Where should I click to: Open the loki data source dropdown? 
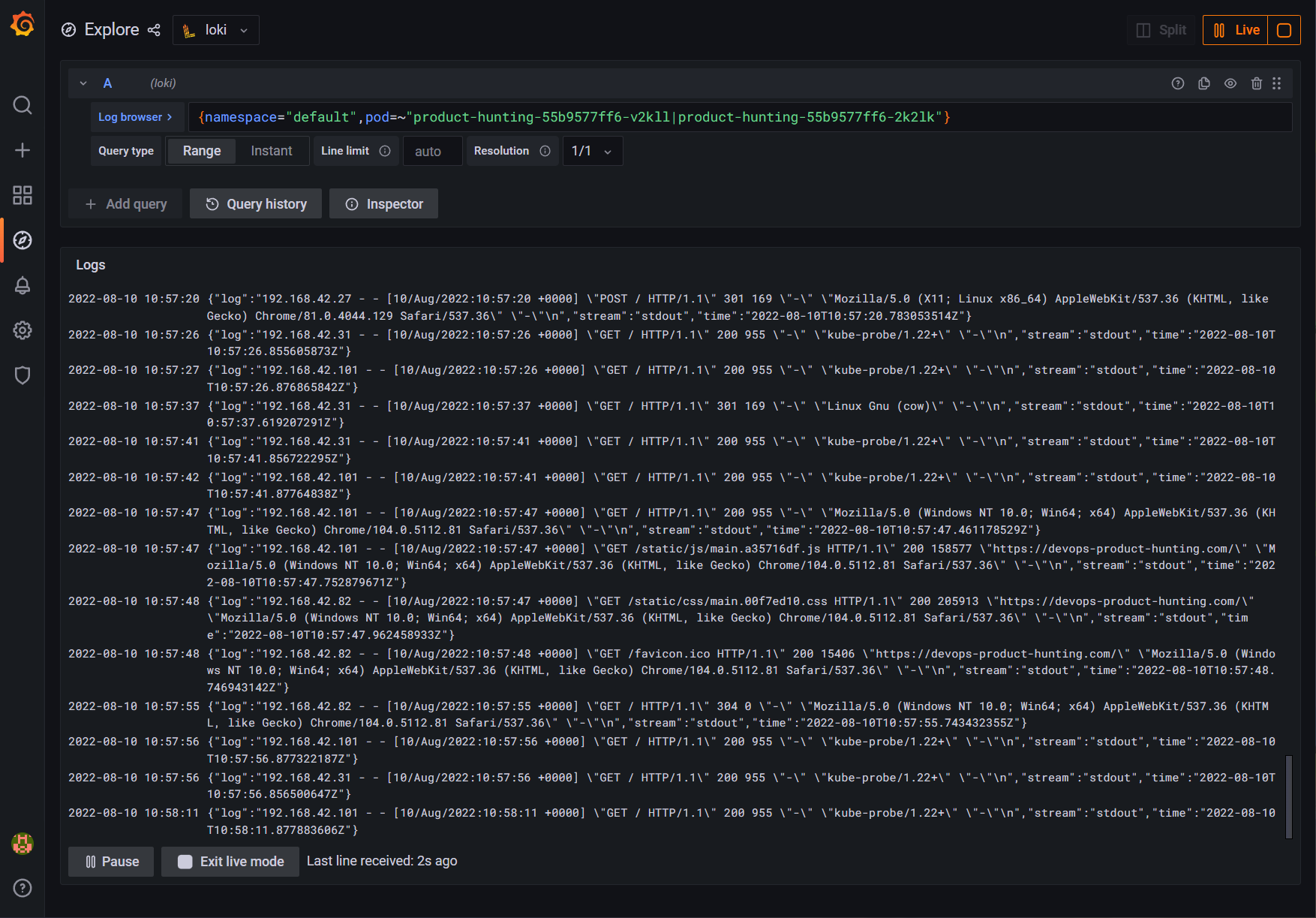216,30
